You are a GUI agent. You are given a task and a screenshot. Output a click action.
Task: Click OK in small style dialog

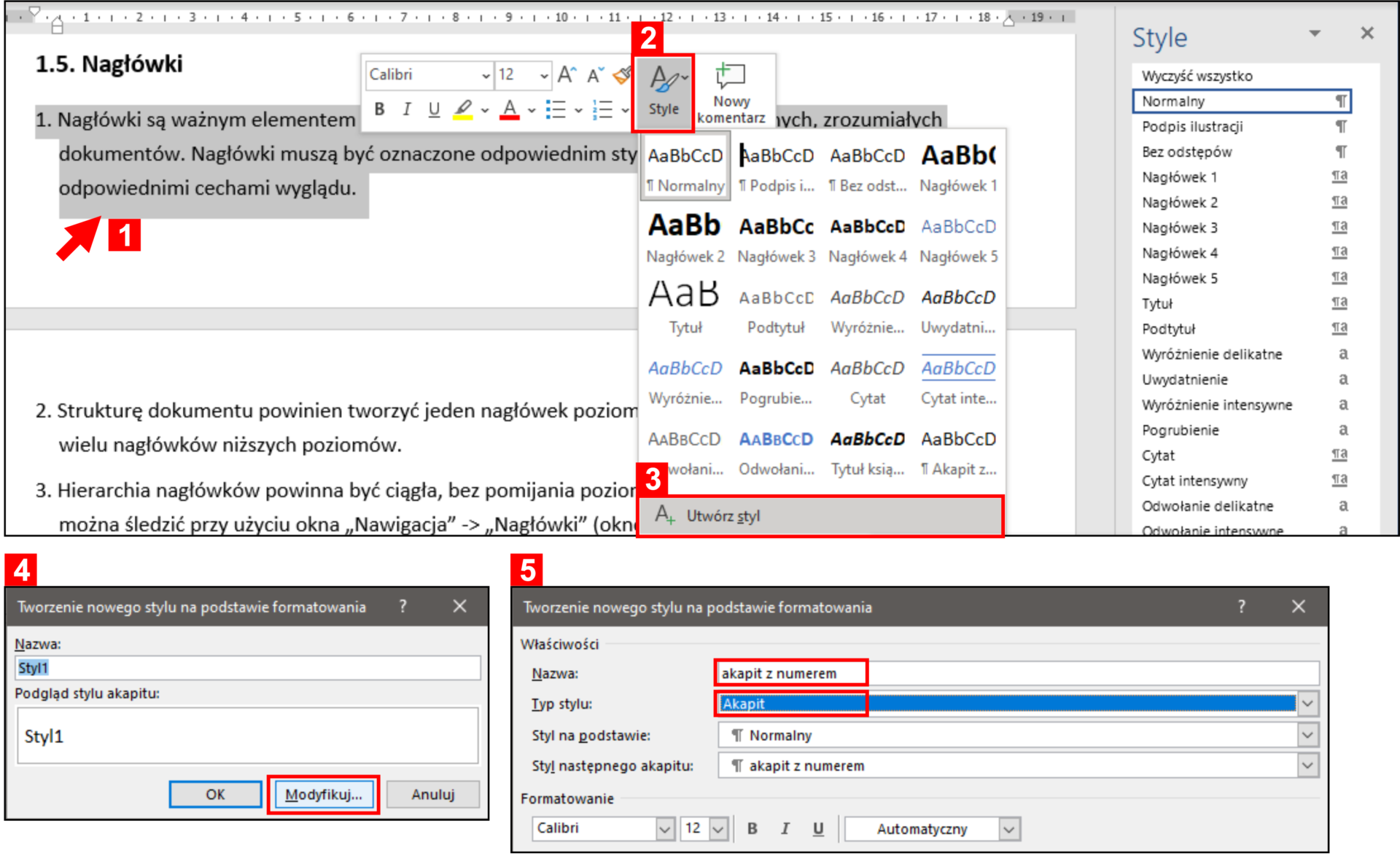215,795
